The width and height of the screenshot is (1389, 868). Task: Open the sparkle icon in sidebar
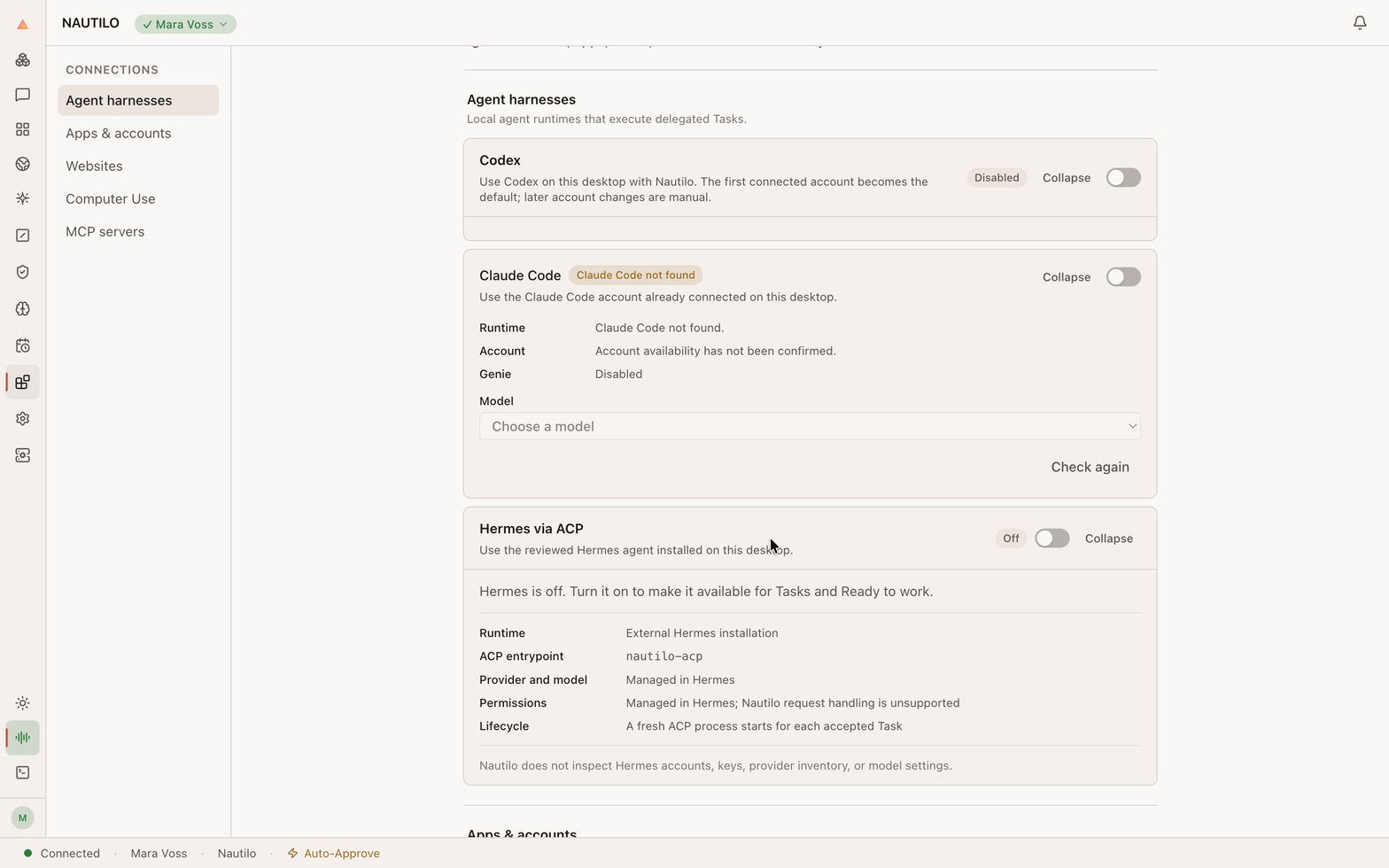(23, 198)
